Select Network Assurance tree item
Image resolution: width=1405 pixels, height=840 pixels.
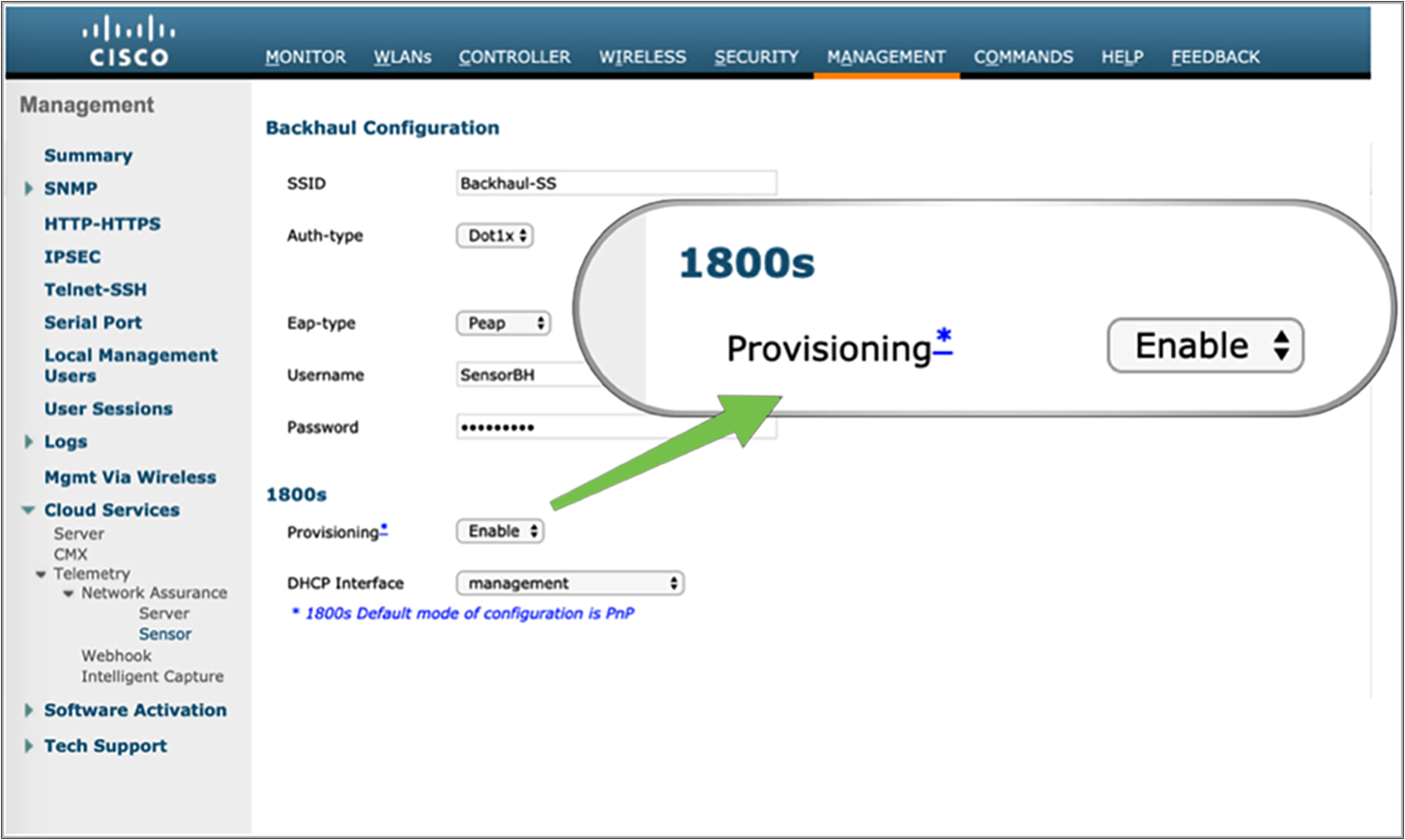[x=154, y=593]
